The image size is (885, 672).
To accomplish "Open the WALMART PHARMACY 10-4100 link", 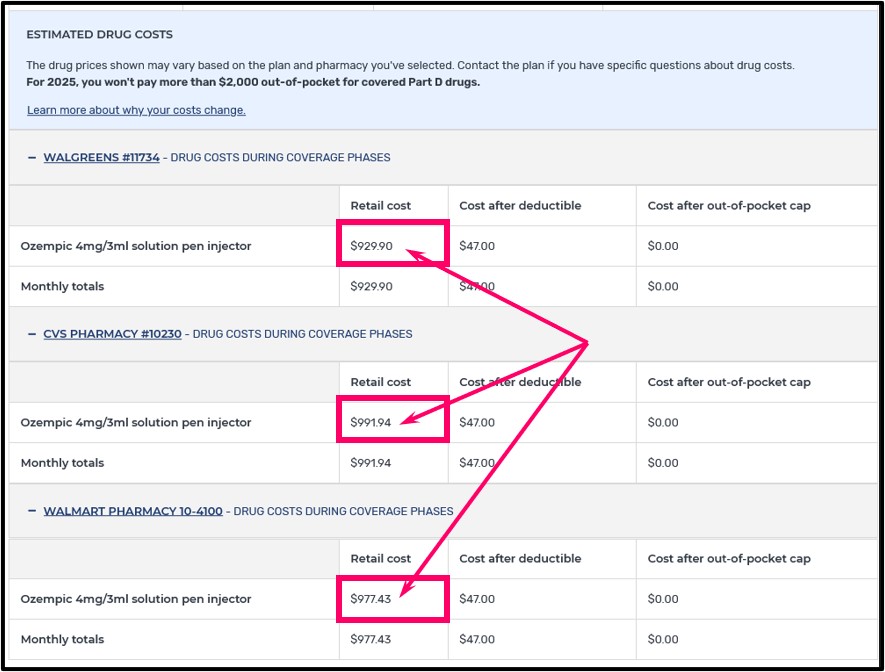I will (x=133, y=511).
